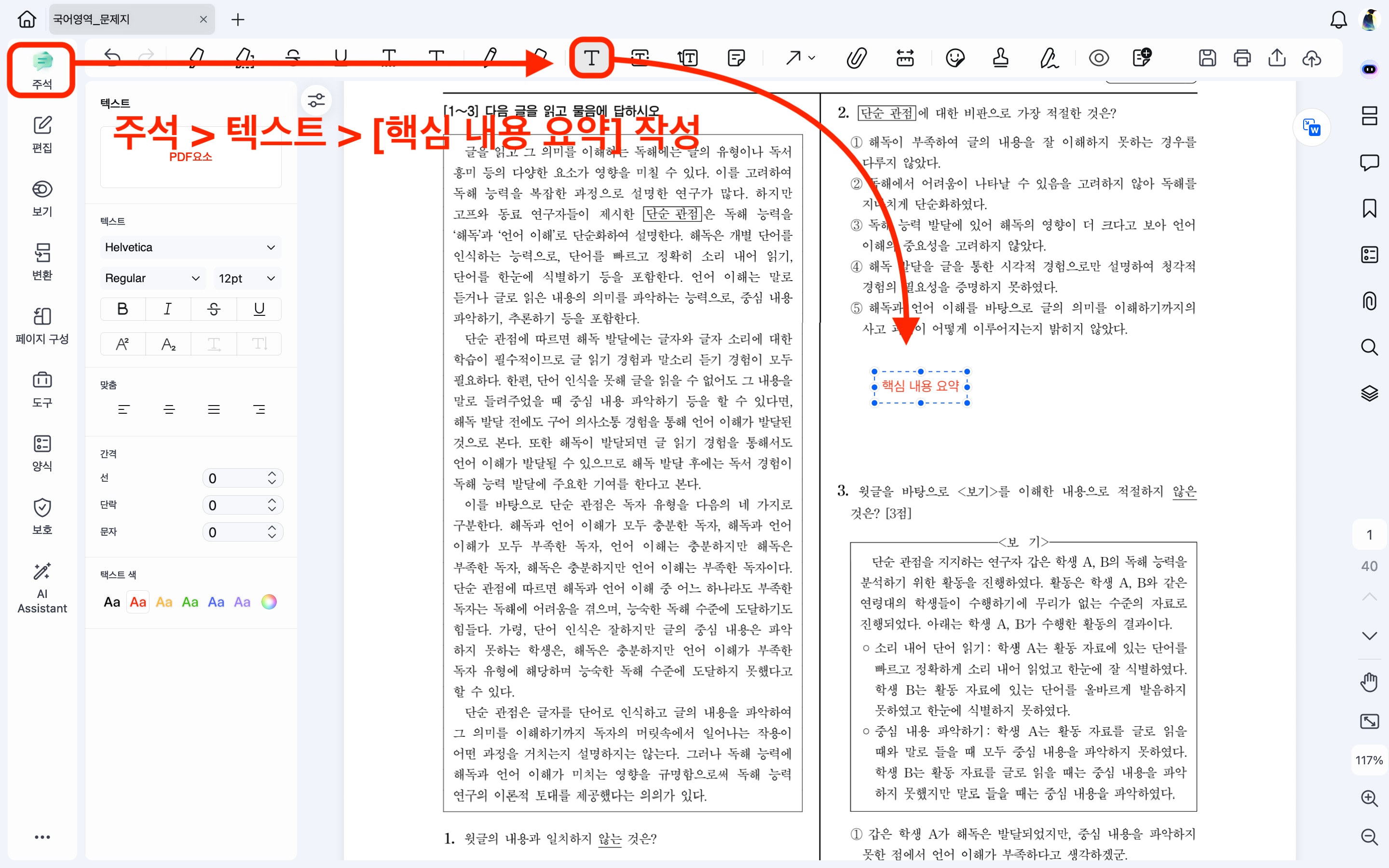Select the Measure tool
This screenshot has height=868, width=1389.
click(x=905, y=57)
